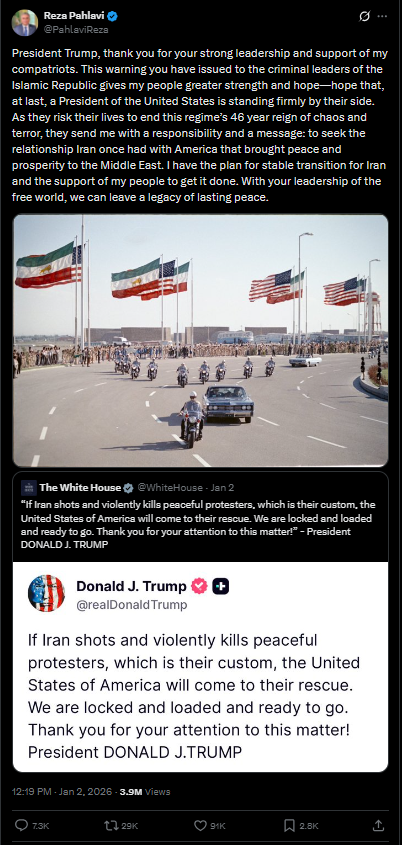This screenshot has width=402, height=845.
Task: Click the 12:19 PM Jan 2, 2026 timestamp
Action: 62,792
